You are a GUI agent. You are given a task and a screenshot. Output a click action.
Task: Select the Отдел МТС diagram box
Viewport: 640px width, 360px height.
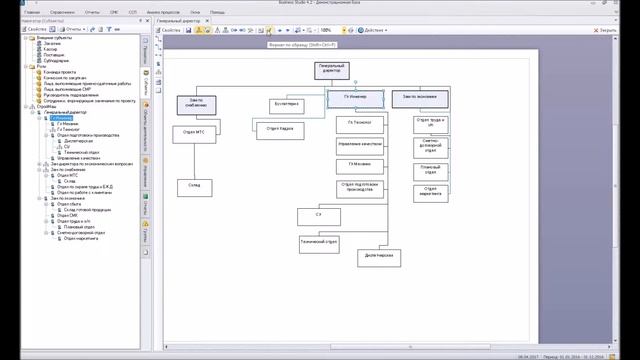tap(194, 135)
